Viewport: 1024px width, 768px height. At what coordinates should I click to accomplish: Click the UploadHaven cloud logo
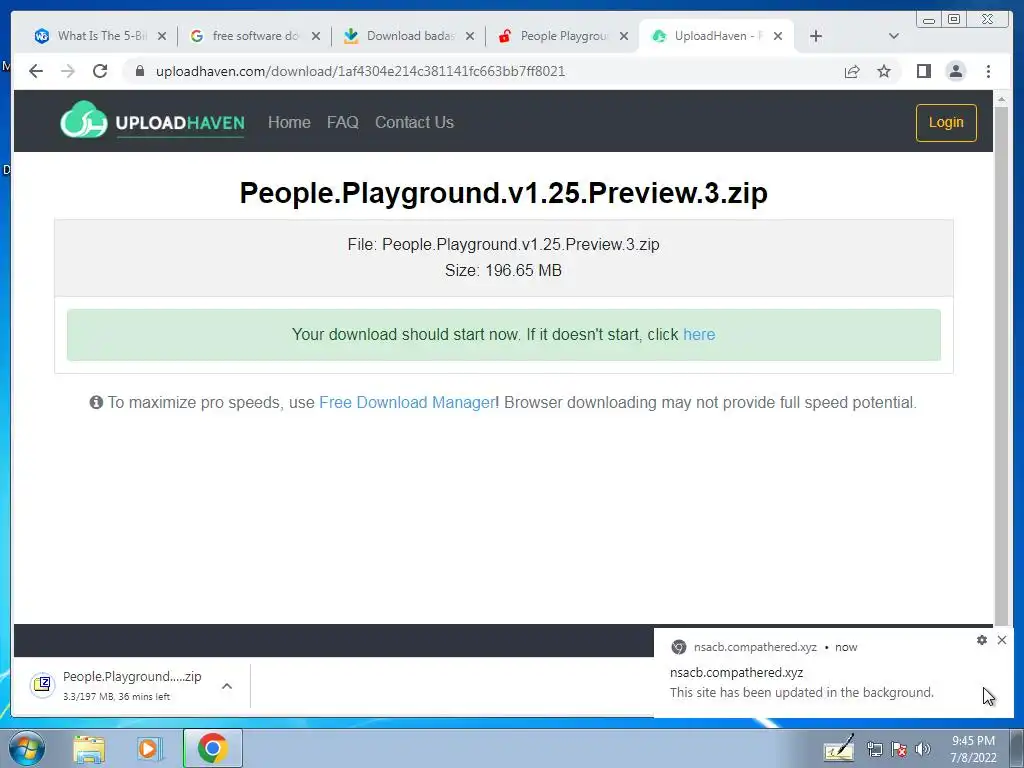pos(84,120)
